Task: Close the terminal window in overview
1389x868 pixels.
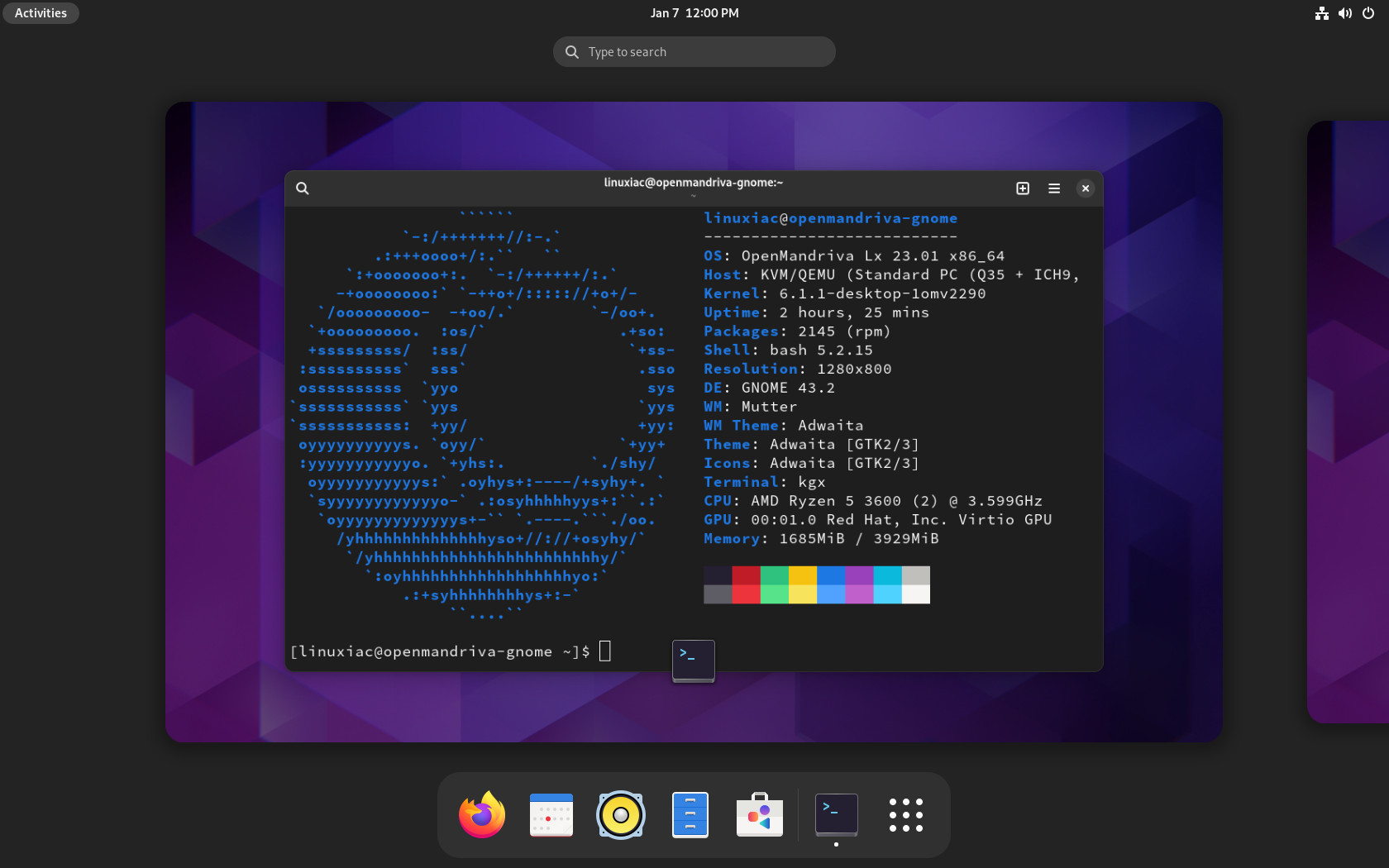Action: (1086, 188)
